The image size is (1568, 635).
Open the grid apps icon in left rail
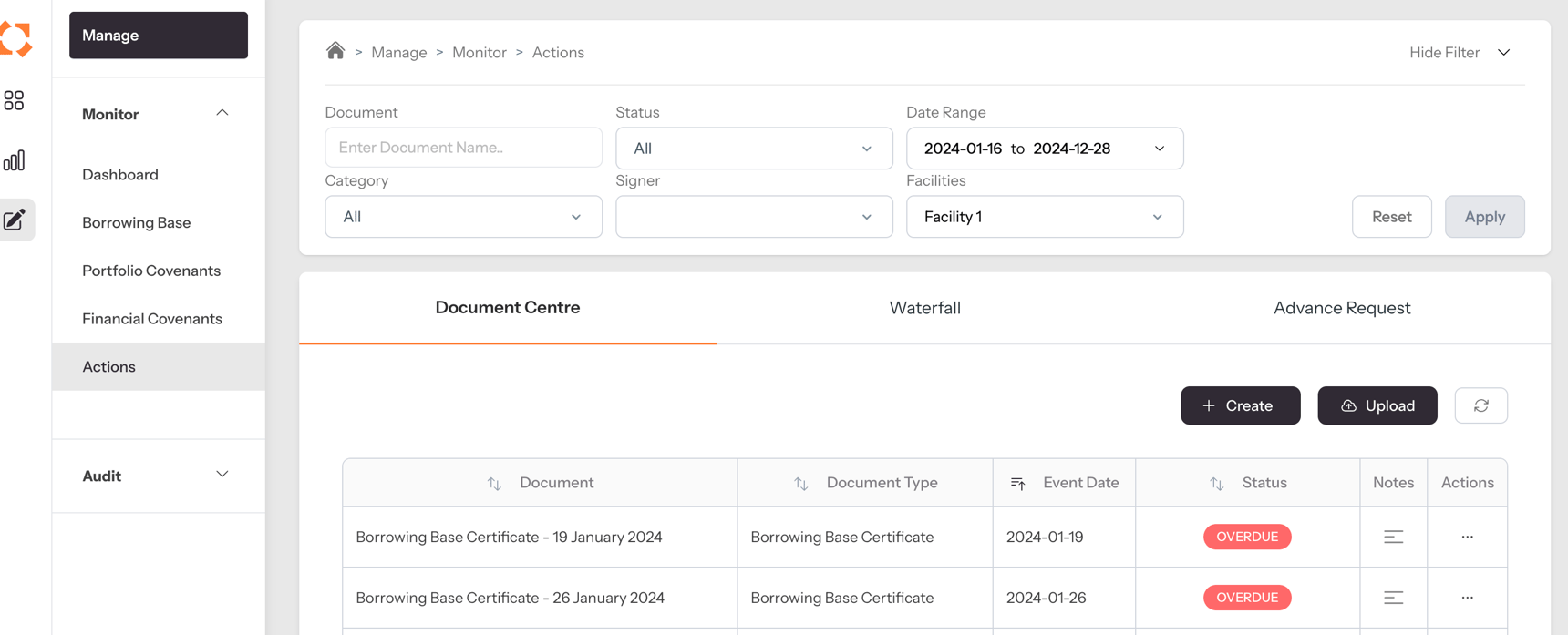point(14,100)
